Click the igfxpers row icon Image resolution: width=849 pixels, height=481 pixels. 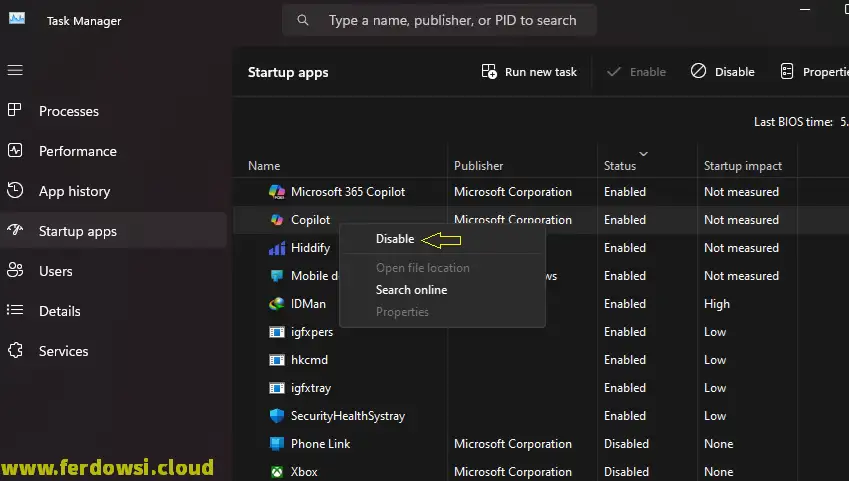point(277,332)
